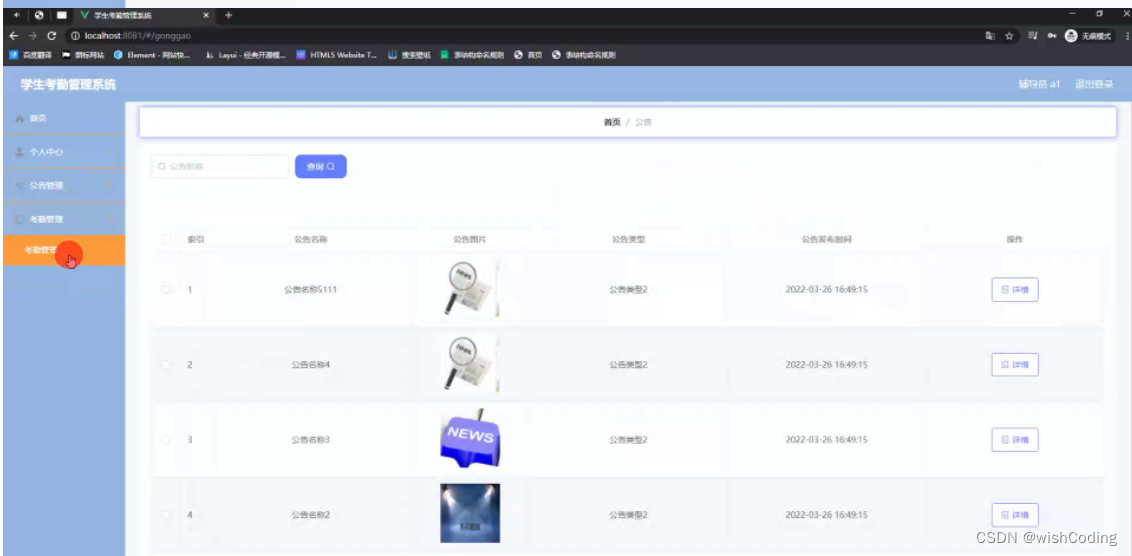This screenshot has width=1132, height=556.
Task: Close the 学生考勤管理系统 browser tab
Action: coord(206,15)
